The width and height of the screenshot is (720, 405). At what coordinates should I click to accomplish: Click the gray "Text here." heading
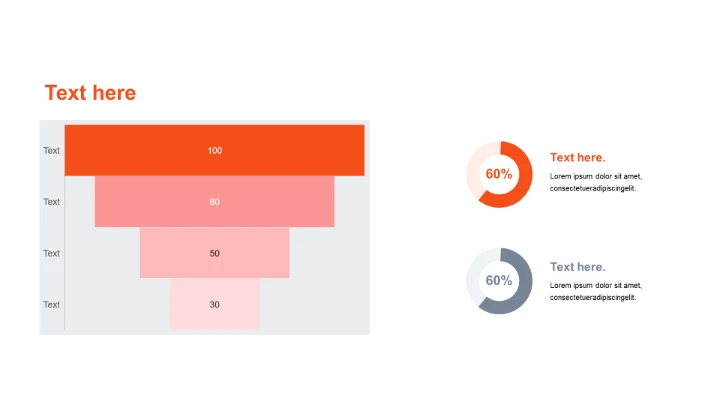[x=577, y=267]
